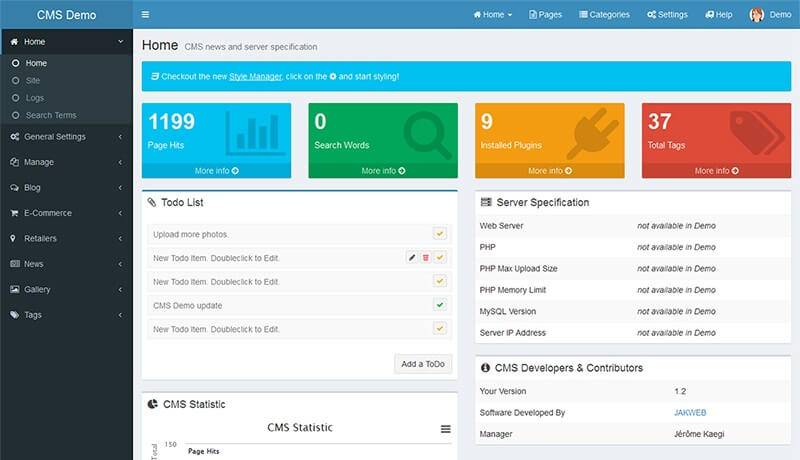Open Categories in the top navbar
The image size is (800, 460).
tap(605, 15)
